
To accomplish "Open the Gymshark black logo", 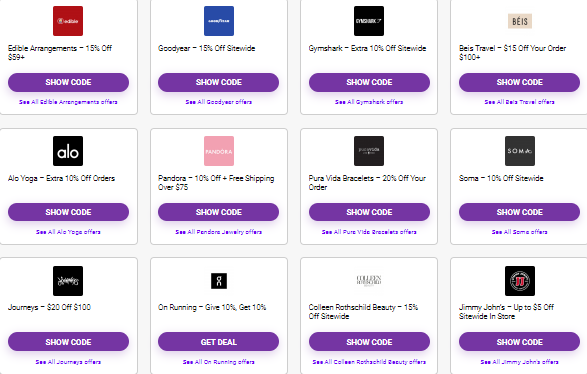I will pyautogui.click(x=369, y=21).
